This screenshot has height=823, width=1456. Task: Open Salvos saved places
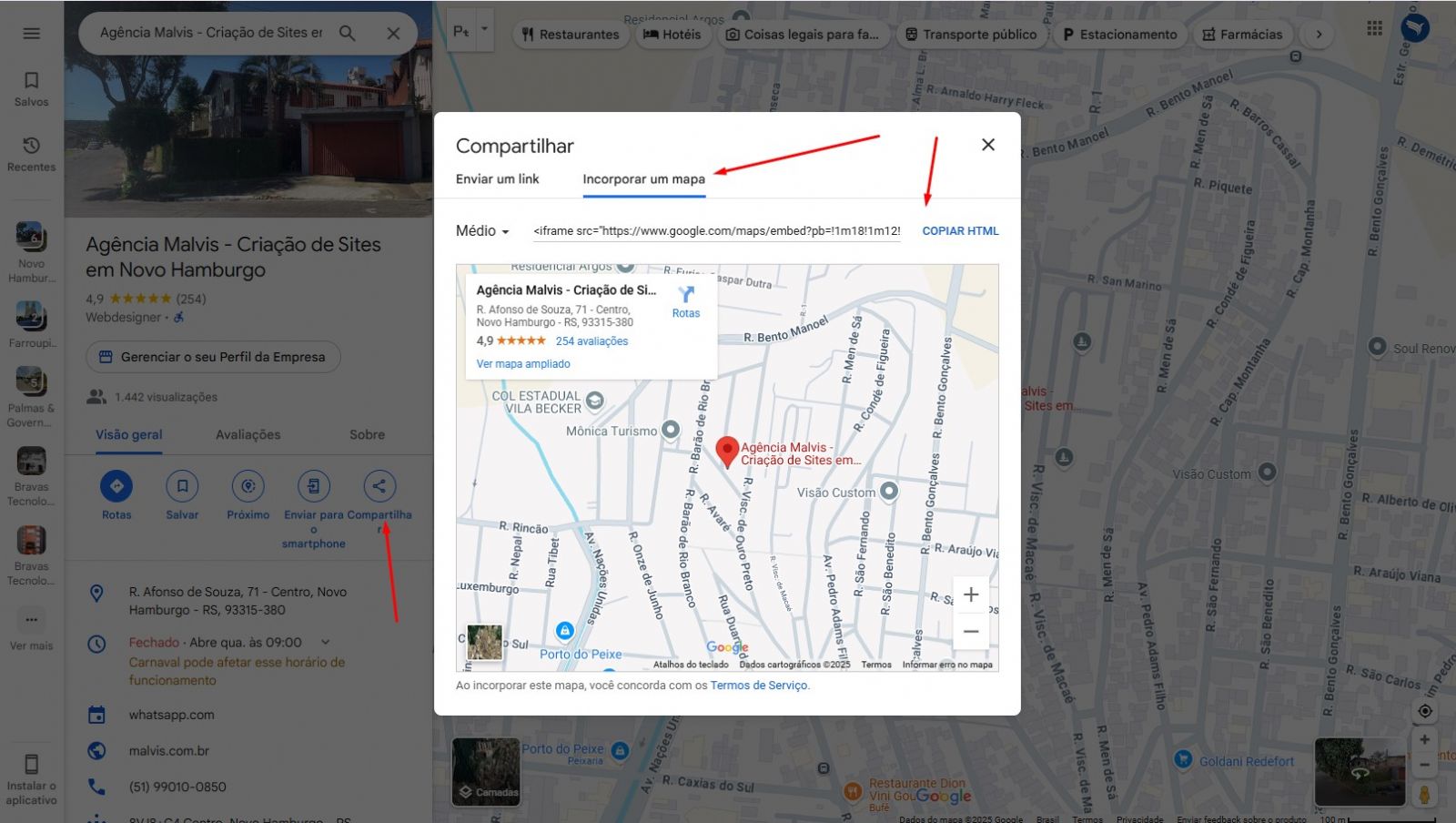coord(32,89)
